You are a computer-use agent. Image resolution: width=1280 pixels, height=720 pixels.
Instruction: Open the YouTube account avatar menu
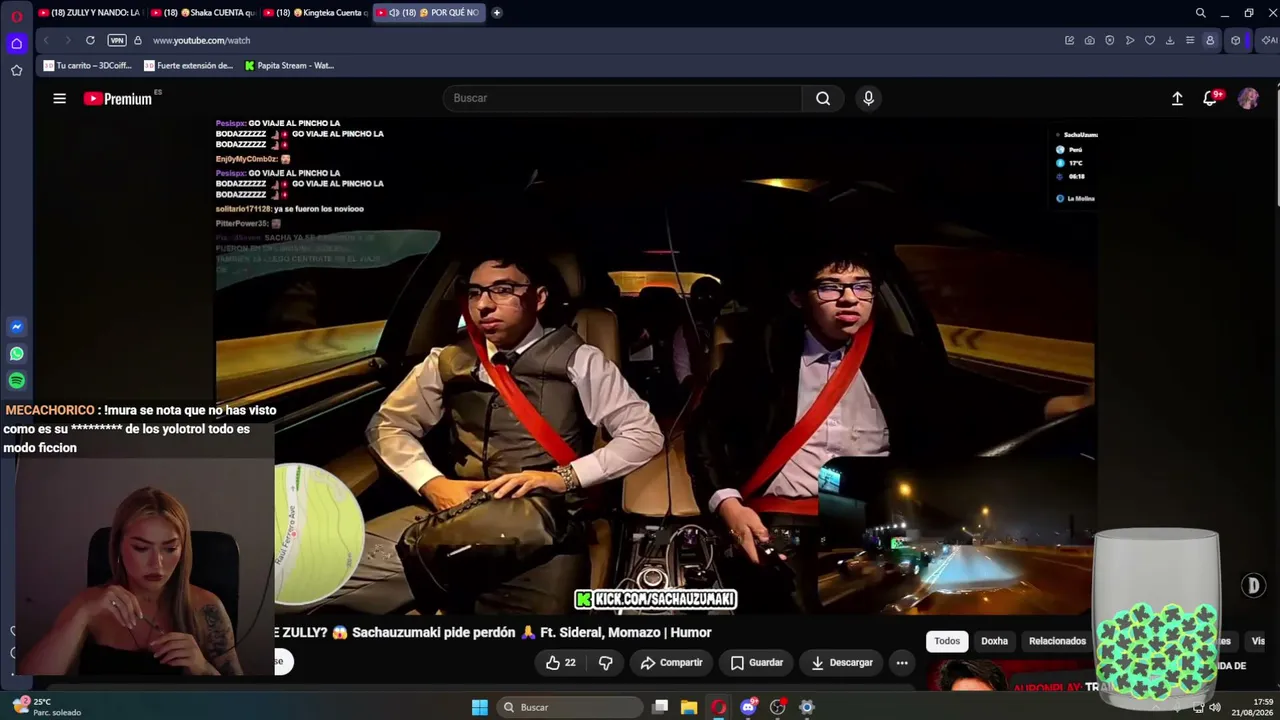click(1248, 98)
